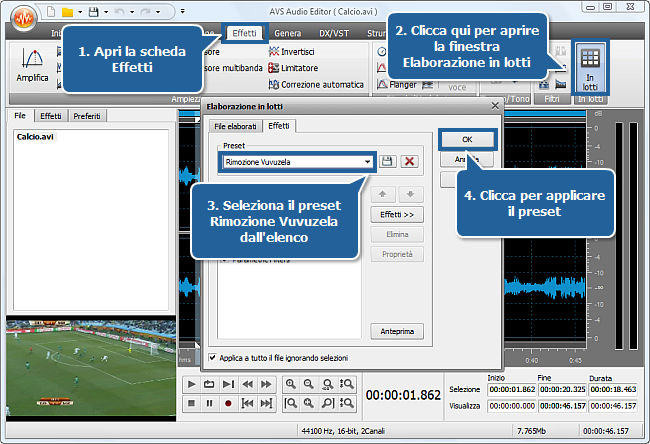Click the Stop playback button
This screenshot has height=444, width=650.
tap(191, 403)
